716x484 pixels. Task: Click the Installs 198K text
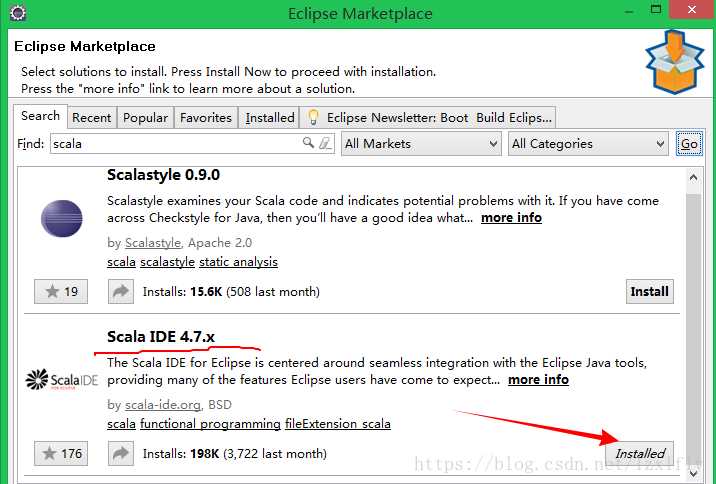235,454
